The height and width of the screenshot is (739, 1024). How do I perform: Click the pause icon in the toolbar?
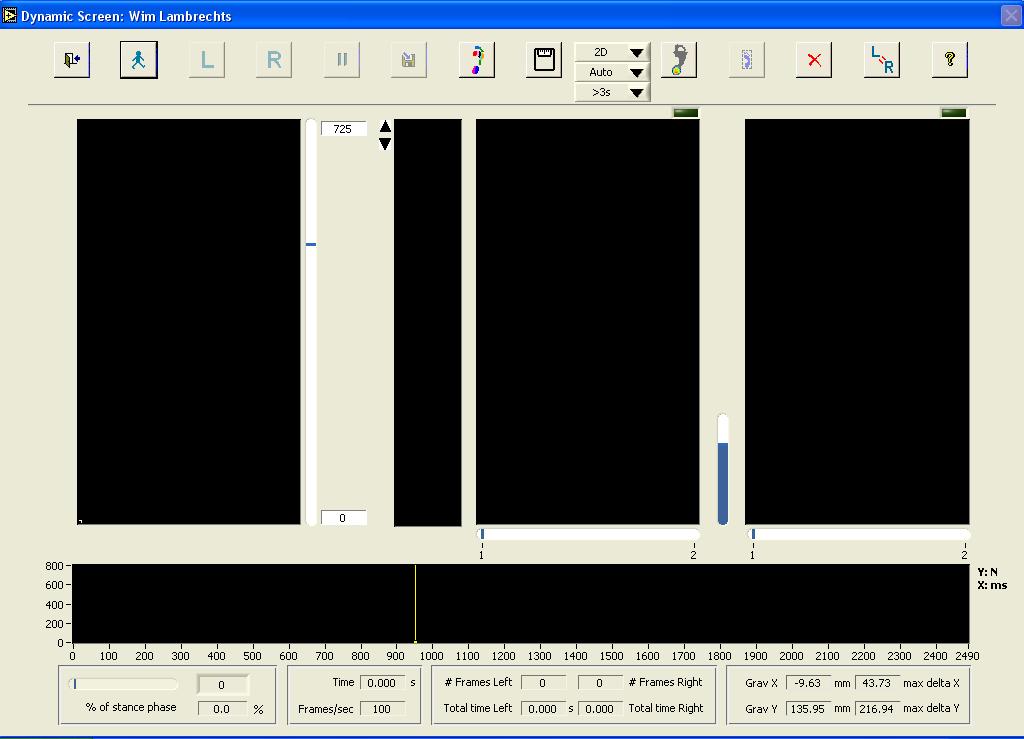(x=342, y=60)
